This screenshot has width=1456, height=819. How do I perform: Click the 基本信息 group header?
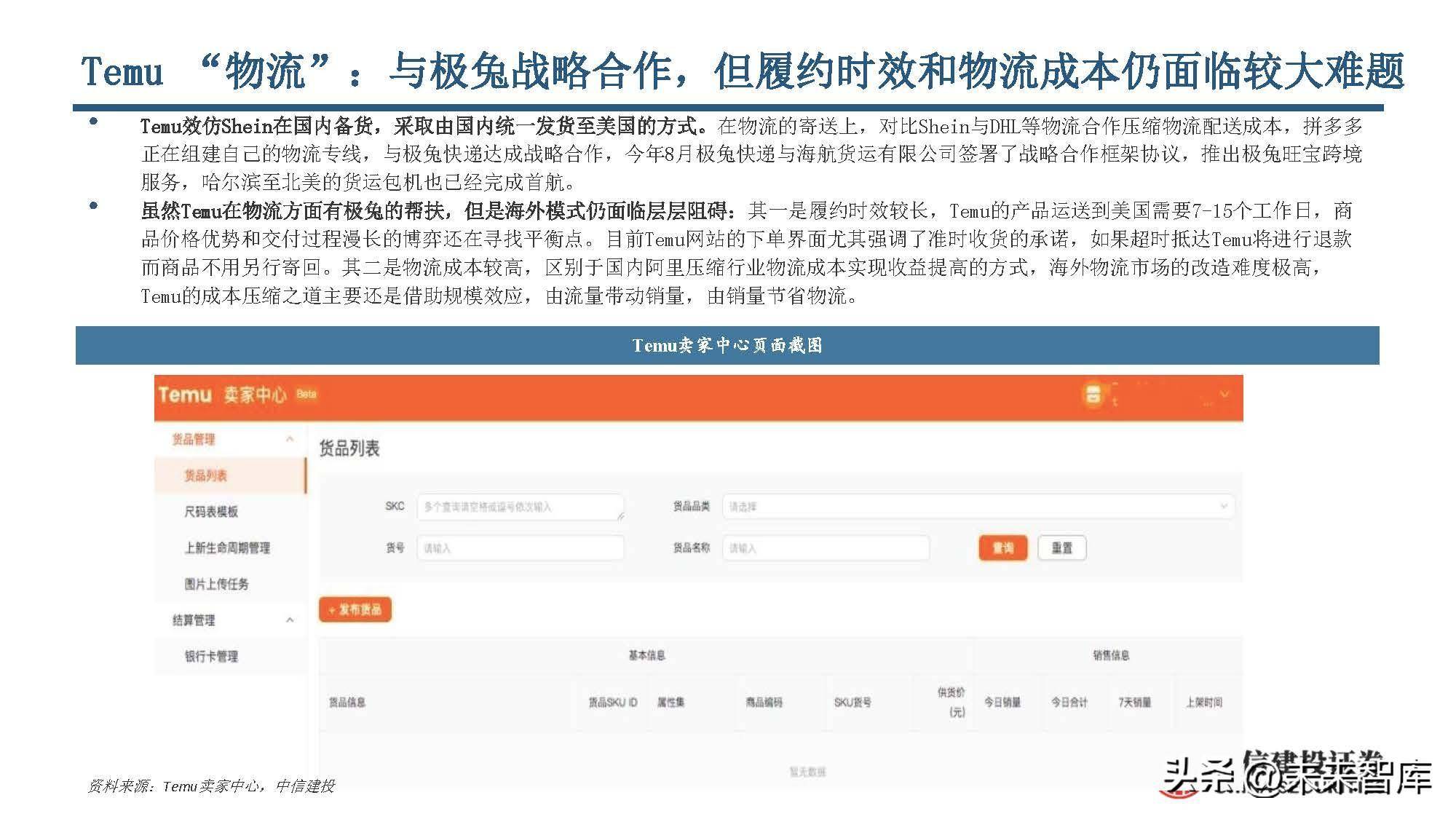646,656
